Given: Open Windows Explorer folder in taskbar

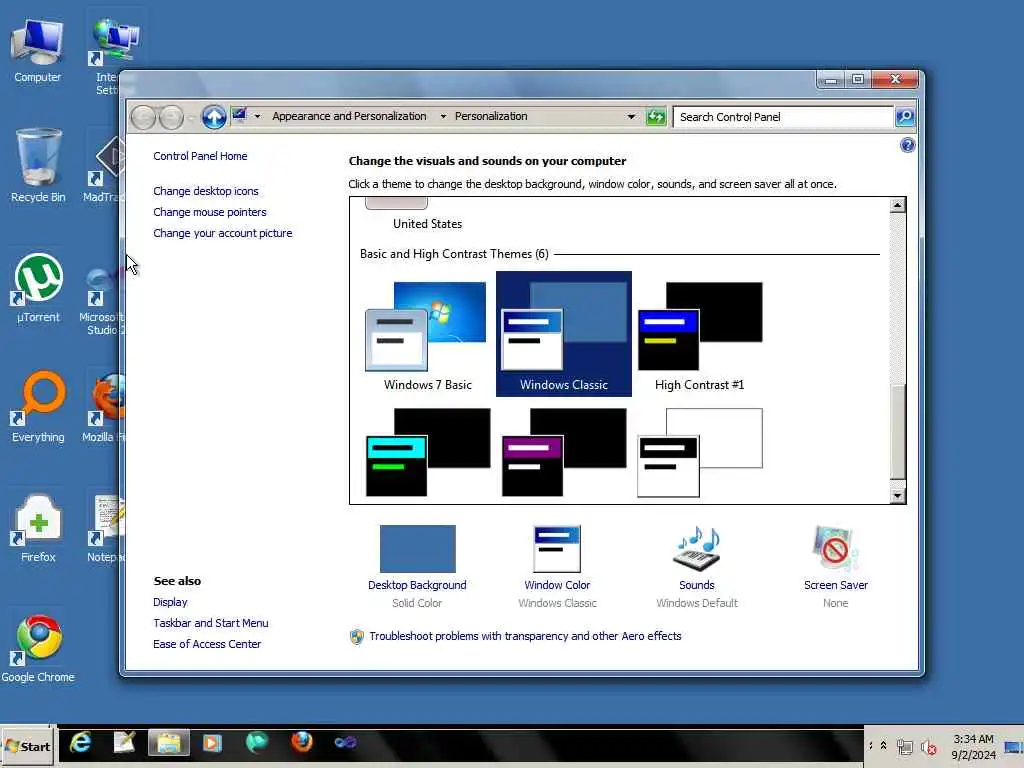Looking at the screenshot, I should click(x=168, y=743).
